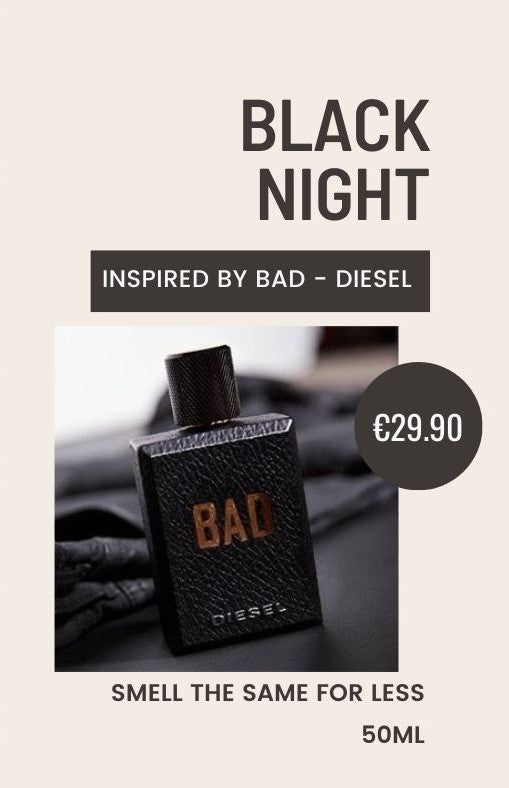The height and width of the screenshot is (788, 509).
Task: Select the Smell the same for less tagline
Action: pos(268,693)
